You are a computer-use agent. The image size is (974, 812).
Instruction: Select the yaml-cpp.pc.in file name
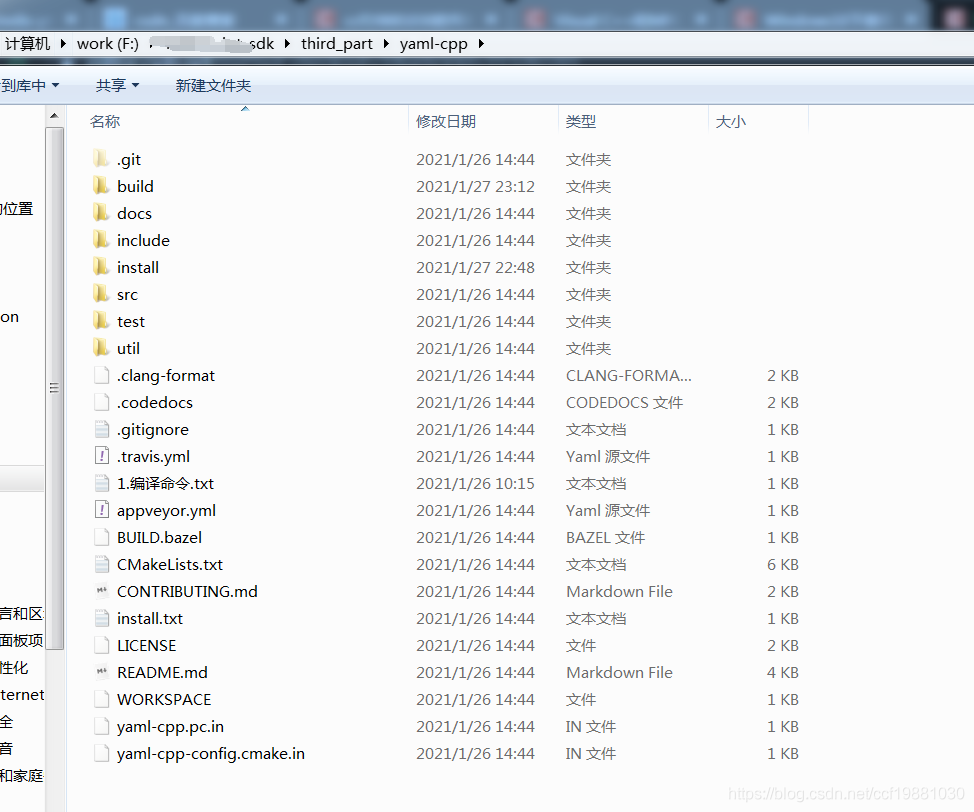[x=170, y=726]
